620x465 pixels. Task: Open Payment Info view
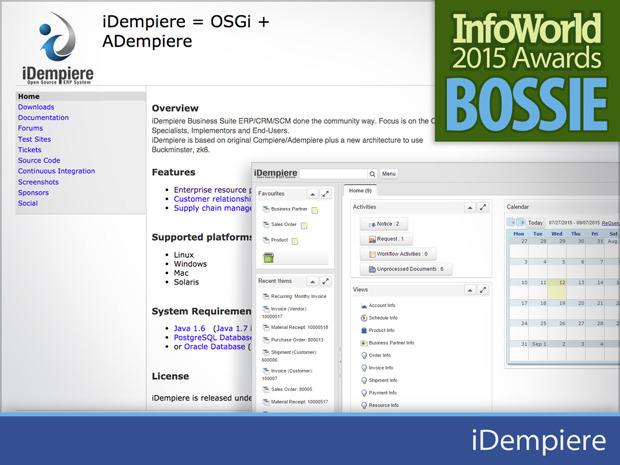(382, 393)
